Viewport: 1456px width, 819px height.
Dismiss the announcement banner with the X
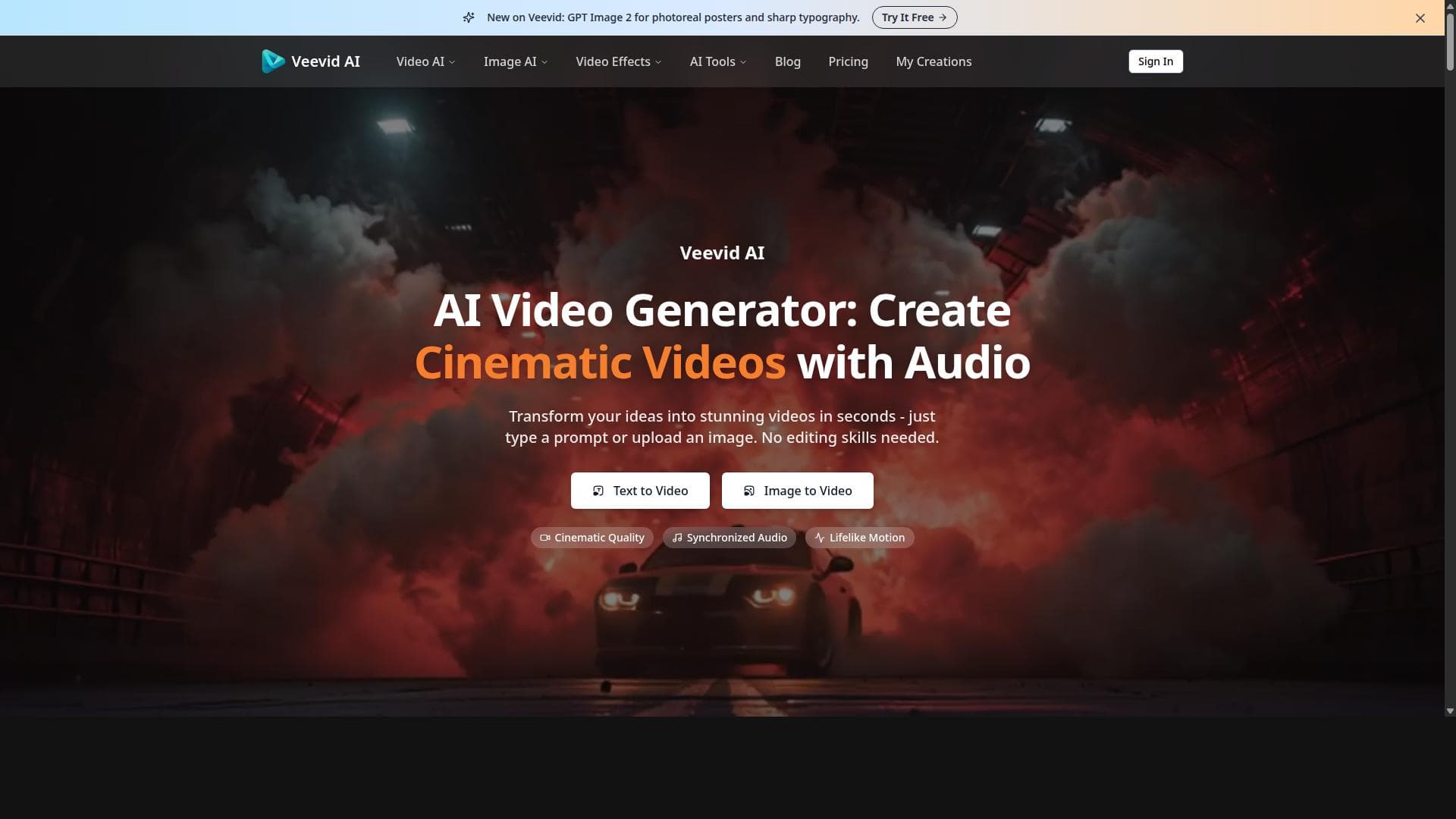(x=1420, y=18)
